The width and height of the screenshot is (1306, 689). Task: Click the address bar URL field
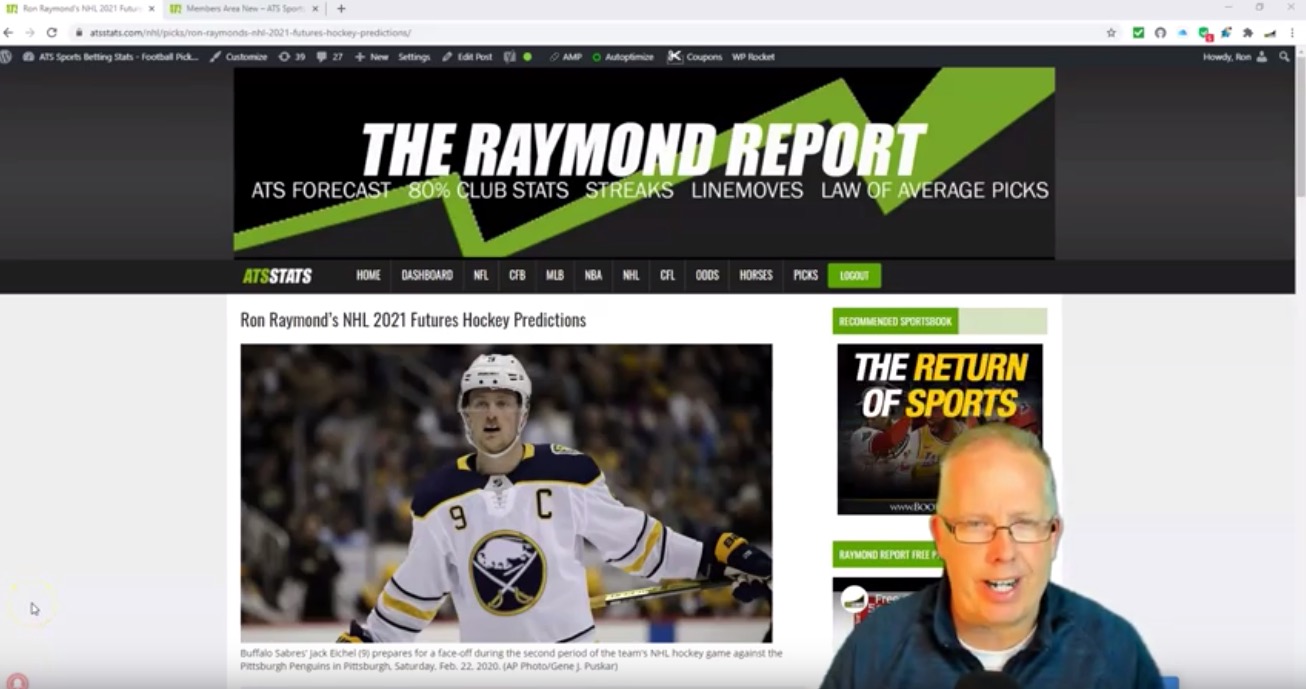point(590,32)
